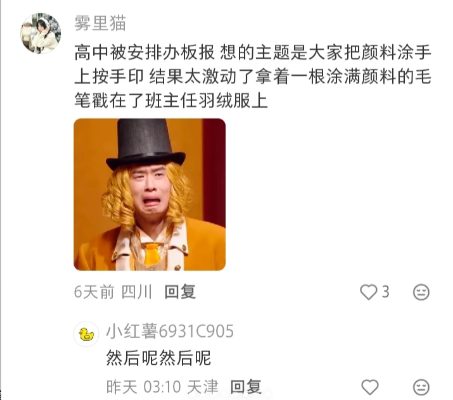Open the yellow duck avatar profile
This screenshot has width=453, height=400.
coord(86,334)
